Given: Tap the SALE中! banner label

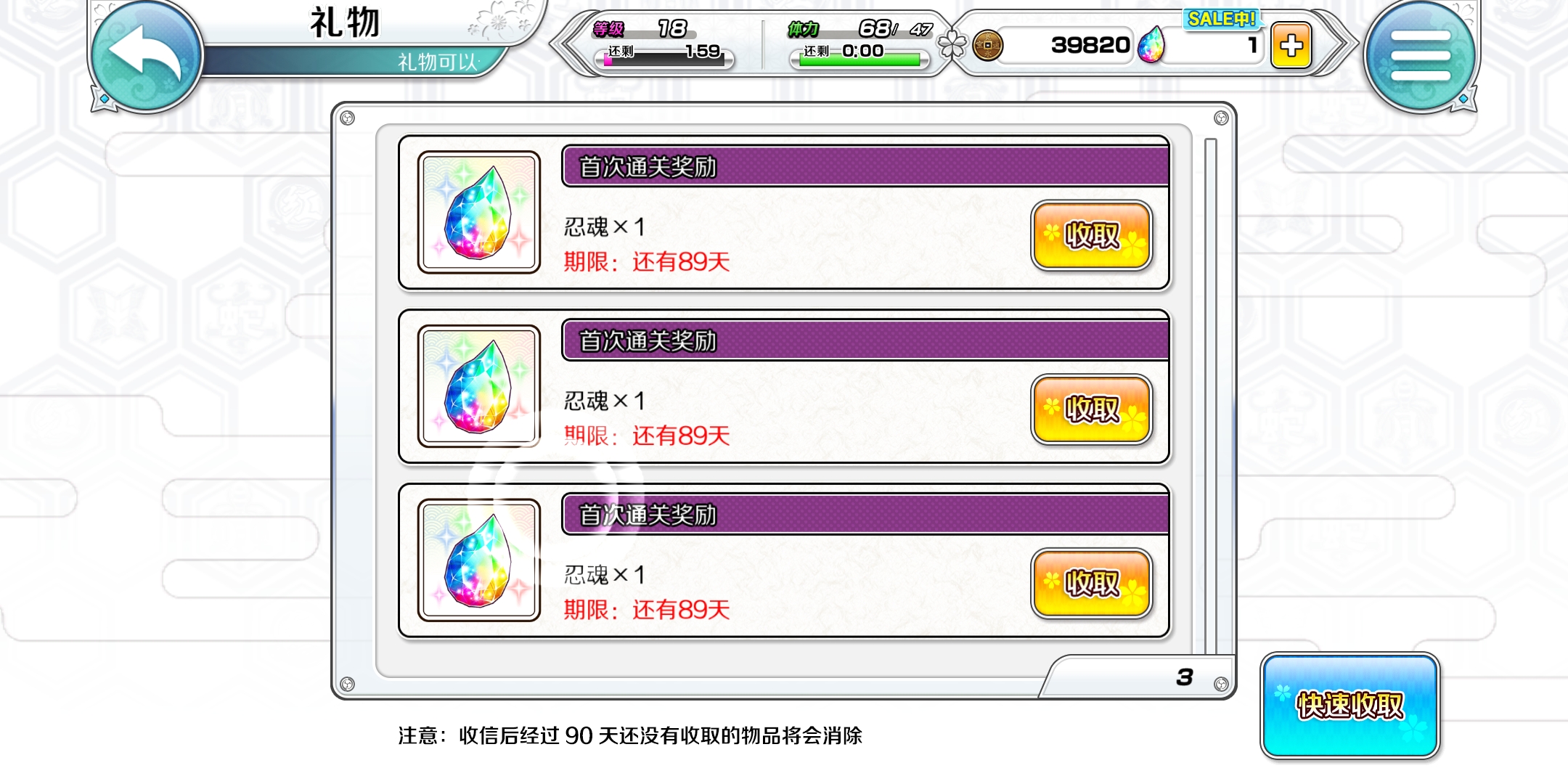Looking at the screenshot, I should click(x=1222, y=19).
